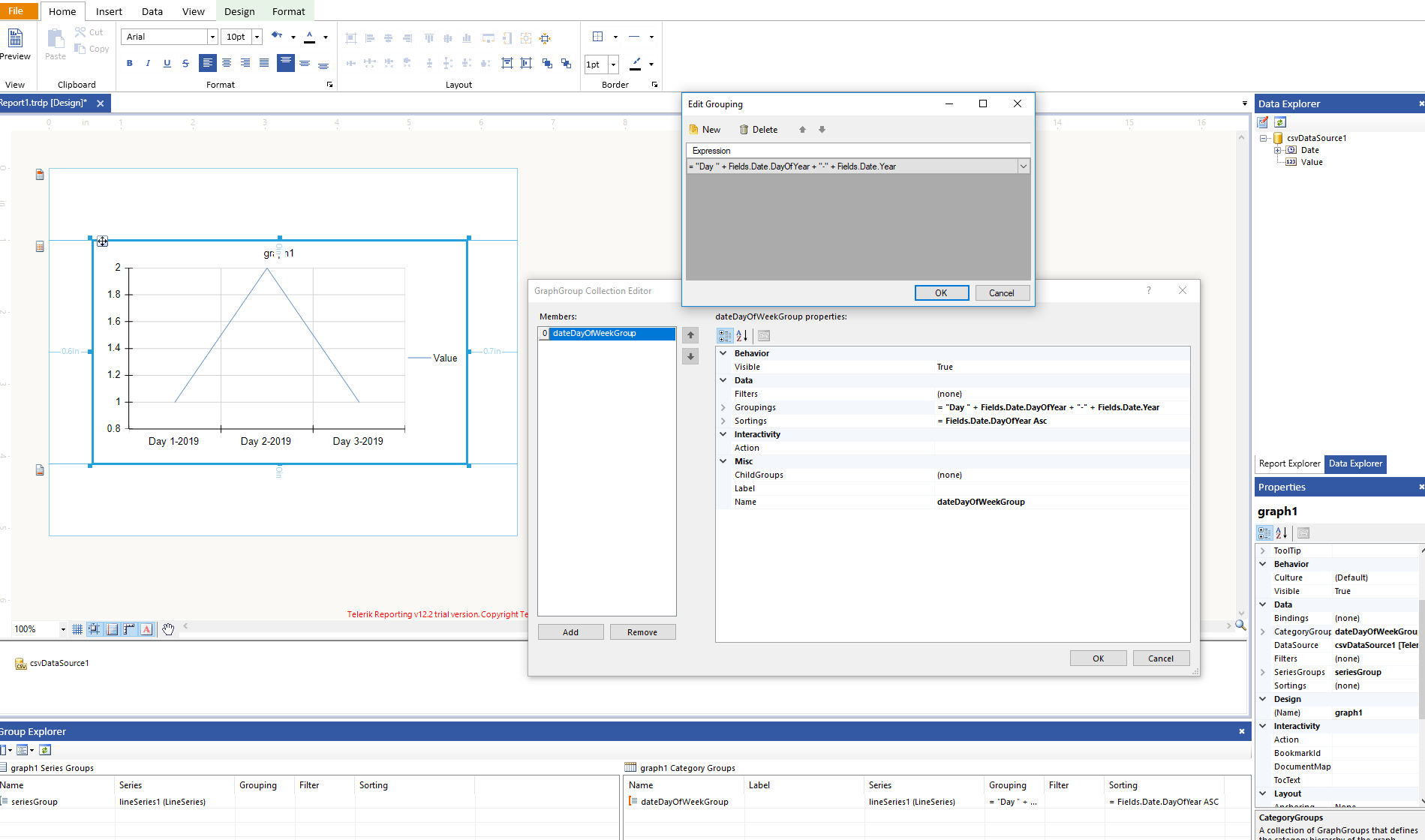This screenshot has height=840, width=1425.
Task: Switch to the Insert ribbon tab
Action: pyautogui.click(x=109, y=11)
